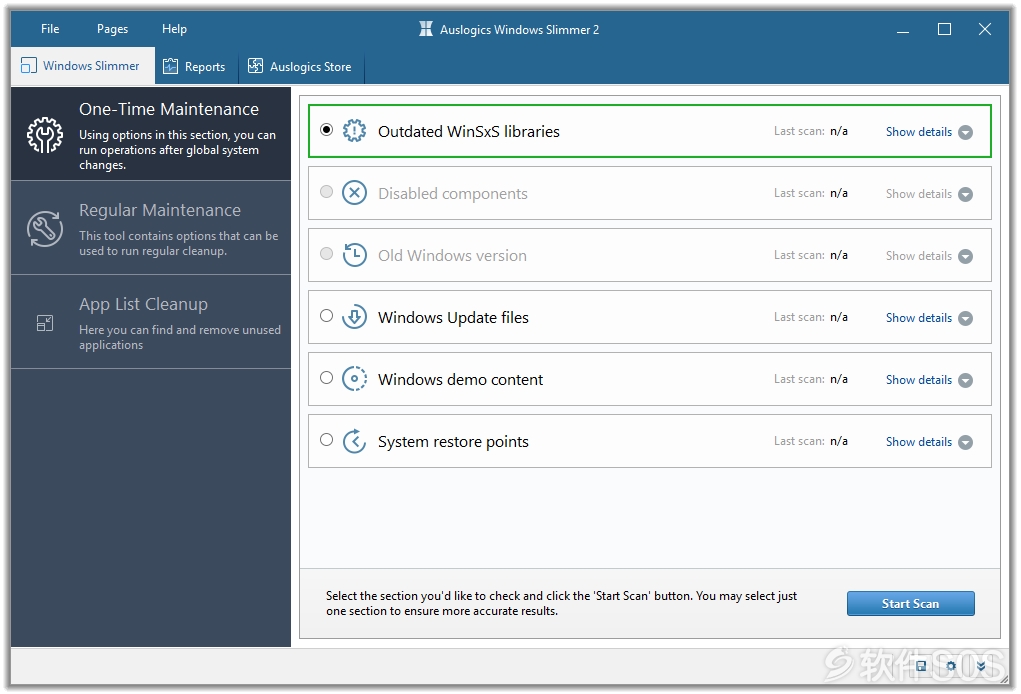Click the 'Windows demo content' label

460,379
